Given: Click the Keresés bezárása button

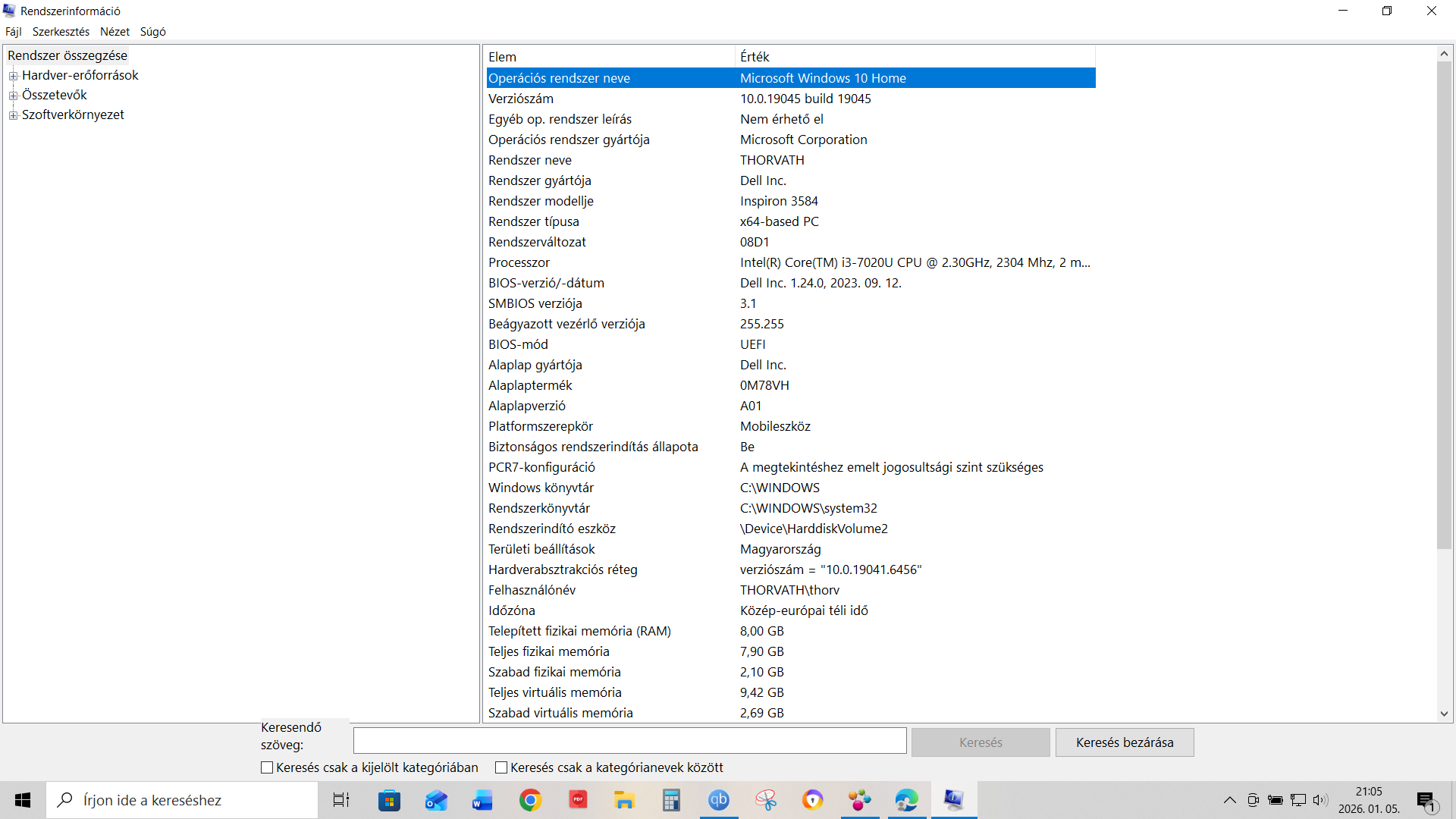Looking at the screenshot, I should (x=1125, y=742).
